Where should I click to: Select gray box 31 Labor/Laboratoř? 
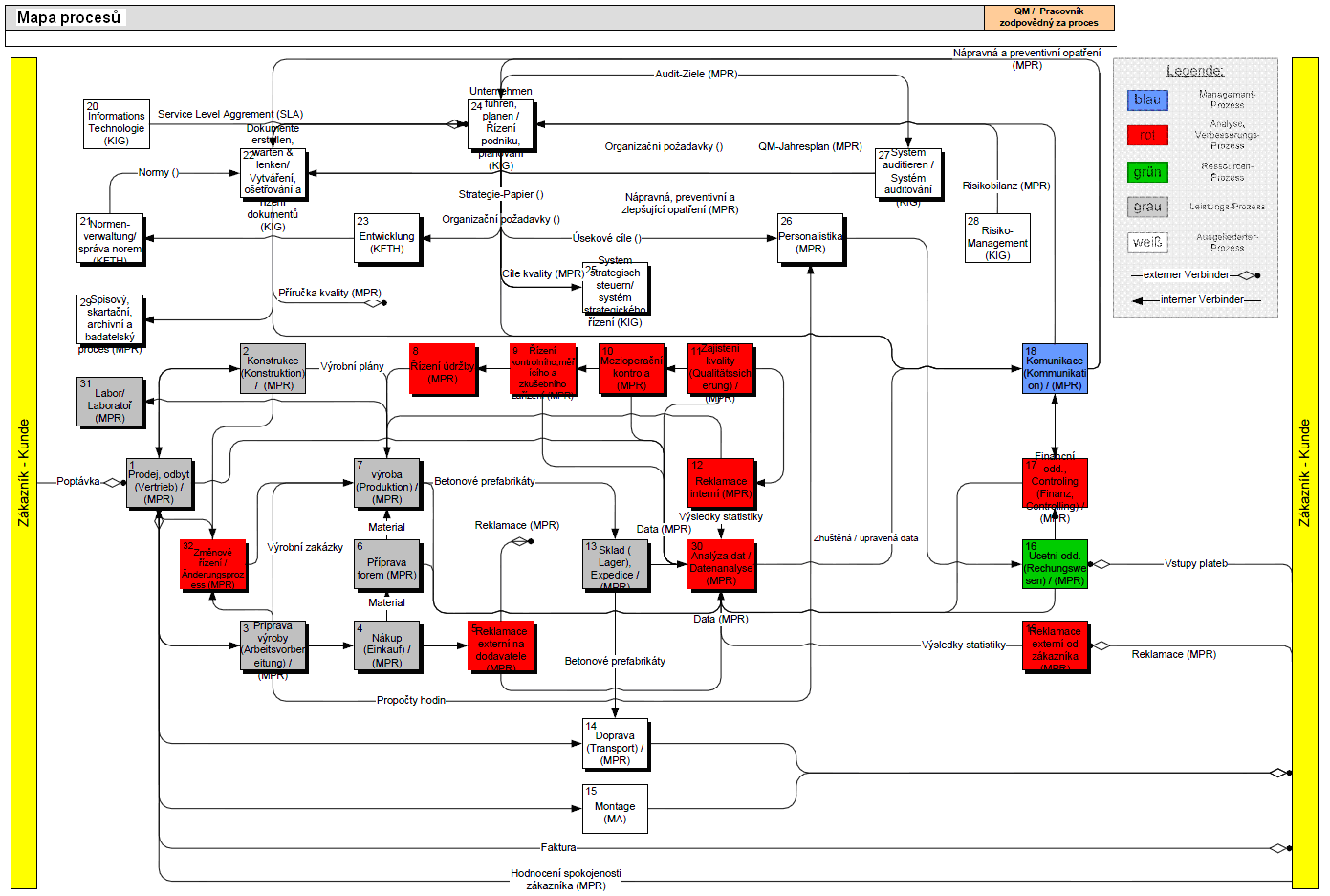110,401
